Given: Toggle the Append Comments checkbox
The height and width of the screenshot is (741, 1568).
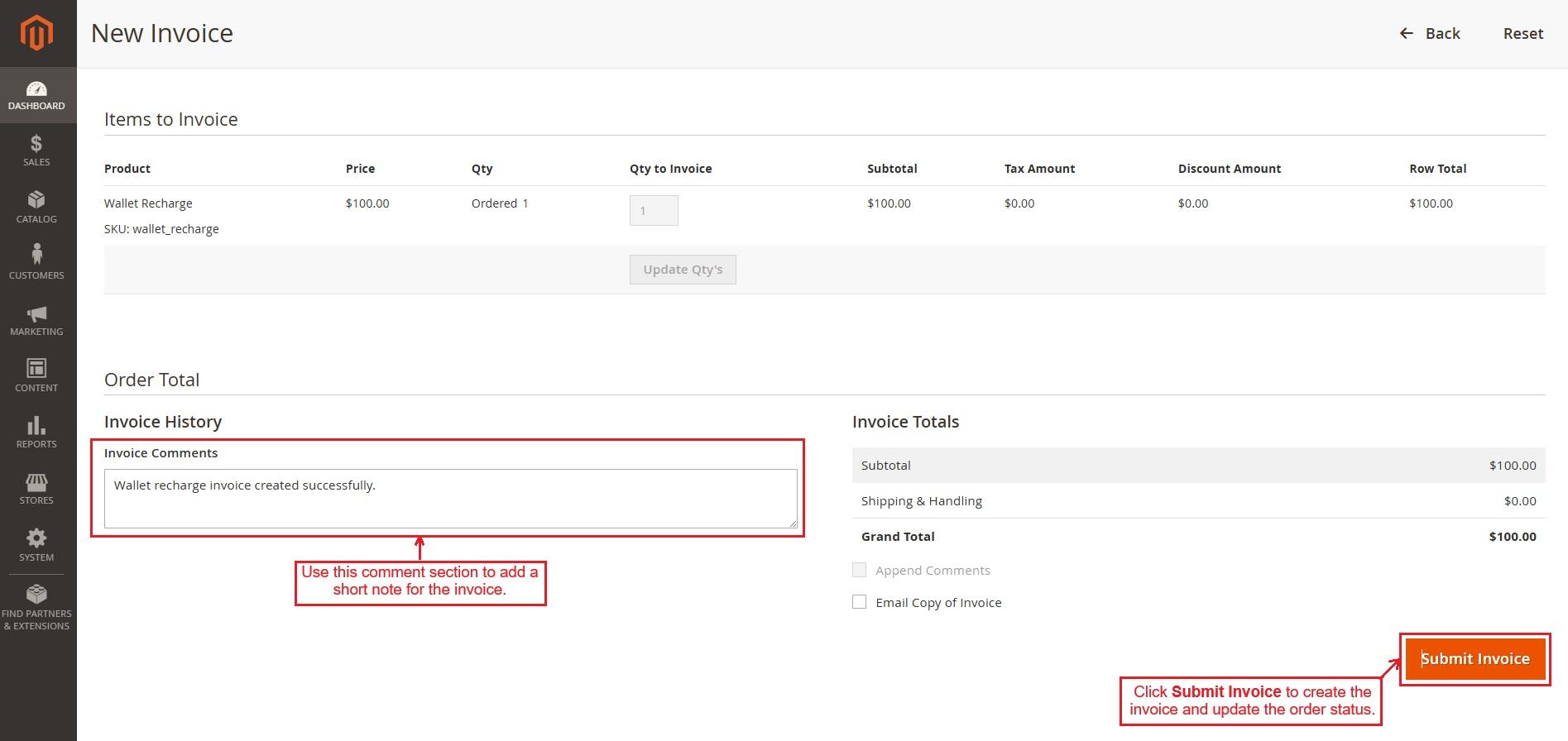Looking at the screenshot, I should [x=860, y=570].
